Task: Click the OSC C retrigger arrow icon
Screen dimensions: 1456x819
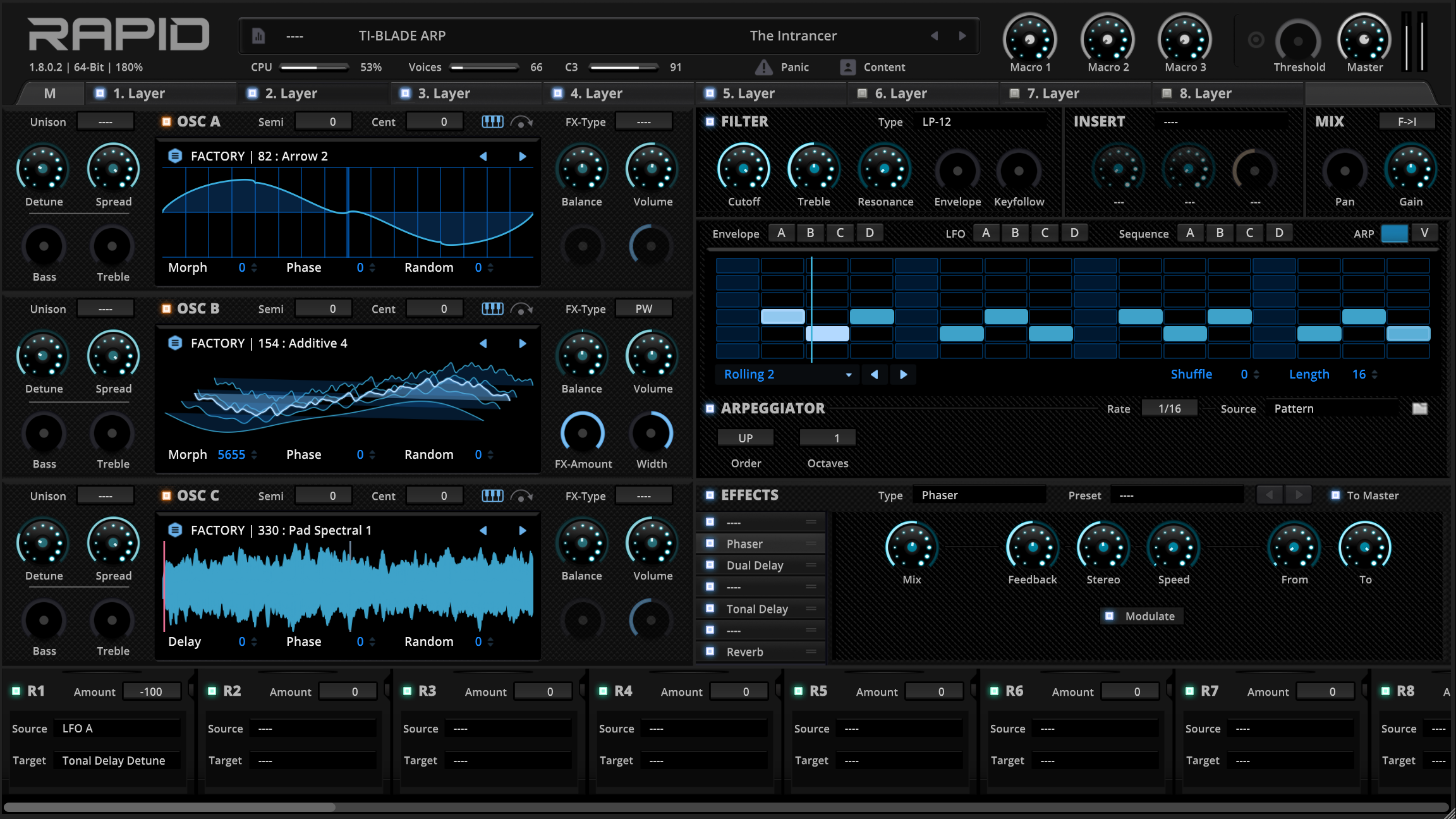Action: tap(521, 495)
